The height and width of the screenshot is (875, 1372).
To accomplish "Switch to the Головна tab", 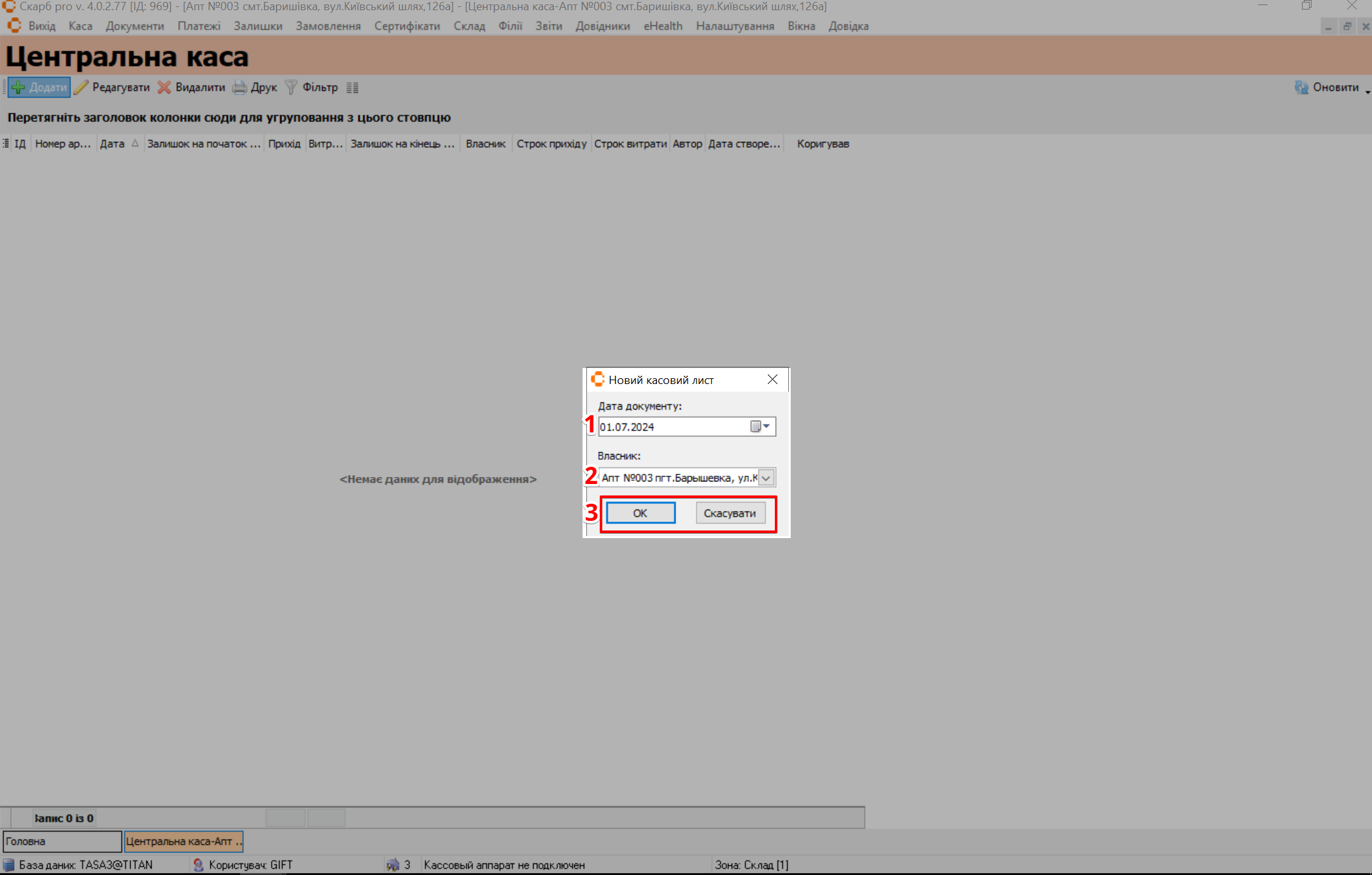I will (62, 841).
